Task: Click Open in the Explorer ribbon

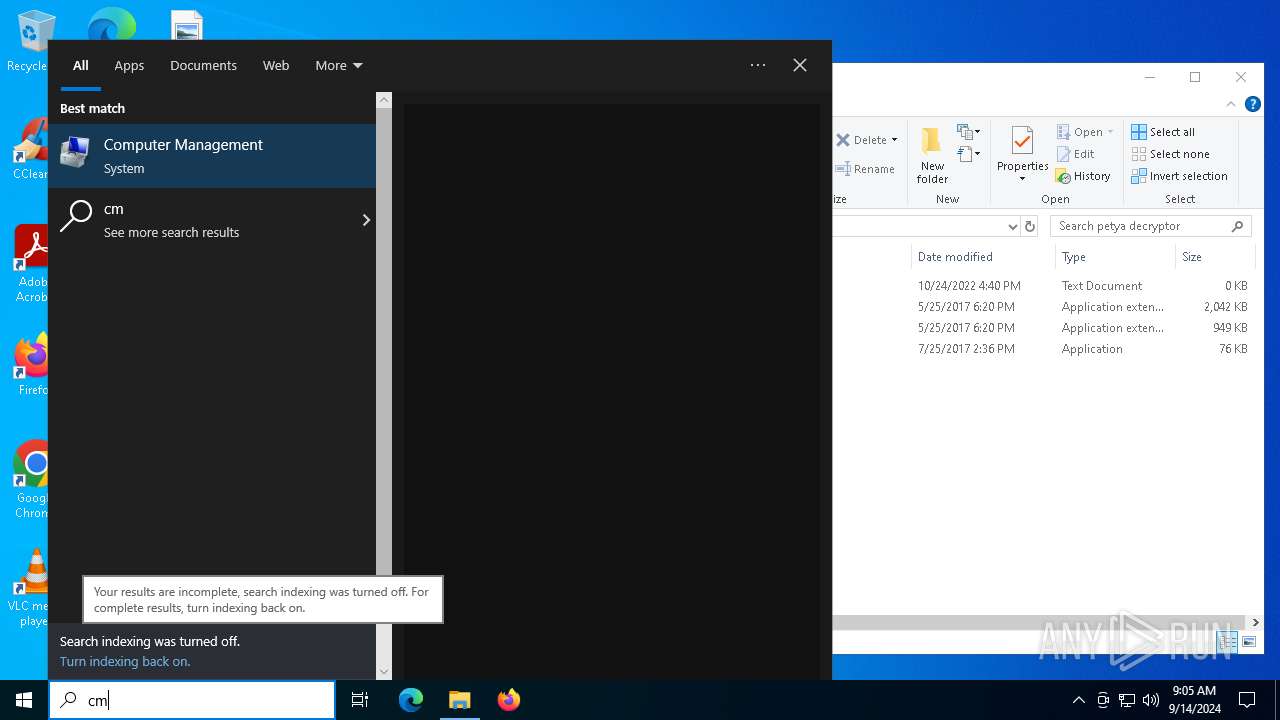Action: click(1080, 132)
